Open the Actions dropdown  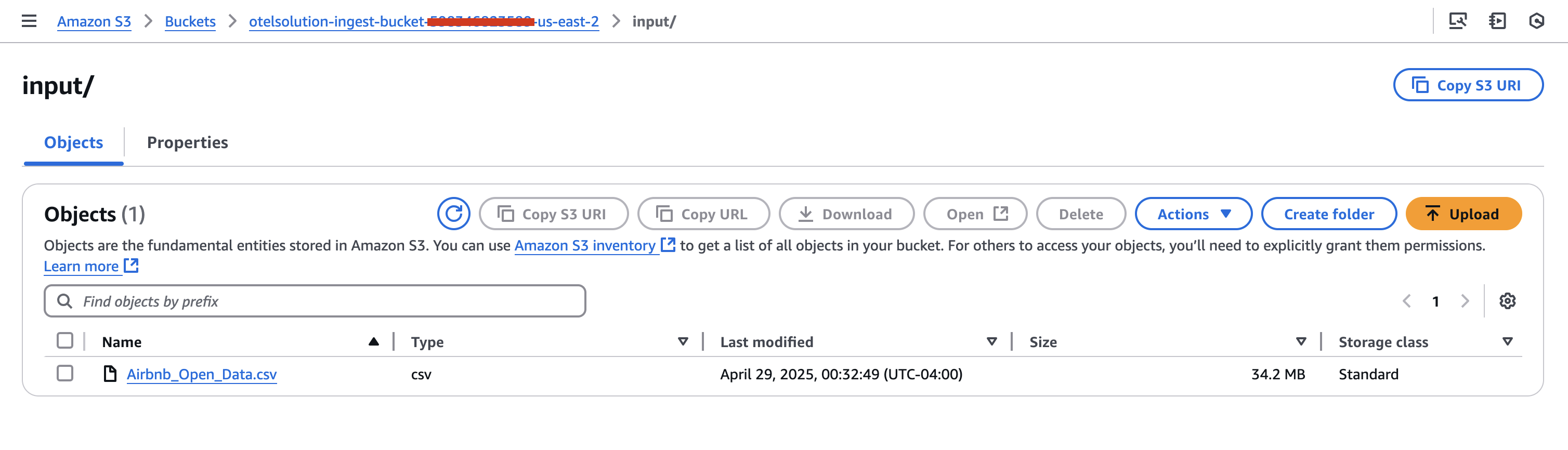[1193, 214]
